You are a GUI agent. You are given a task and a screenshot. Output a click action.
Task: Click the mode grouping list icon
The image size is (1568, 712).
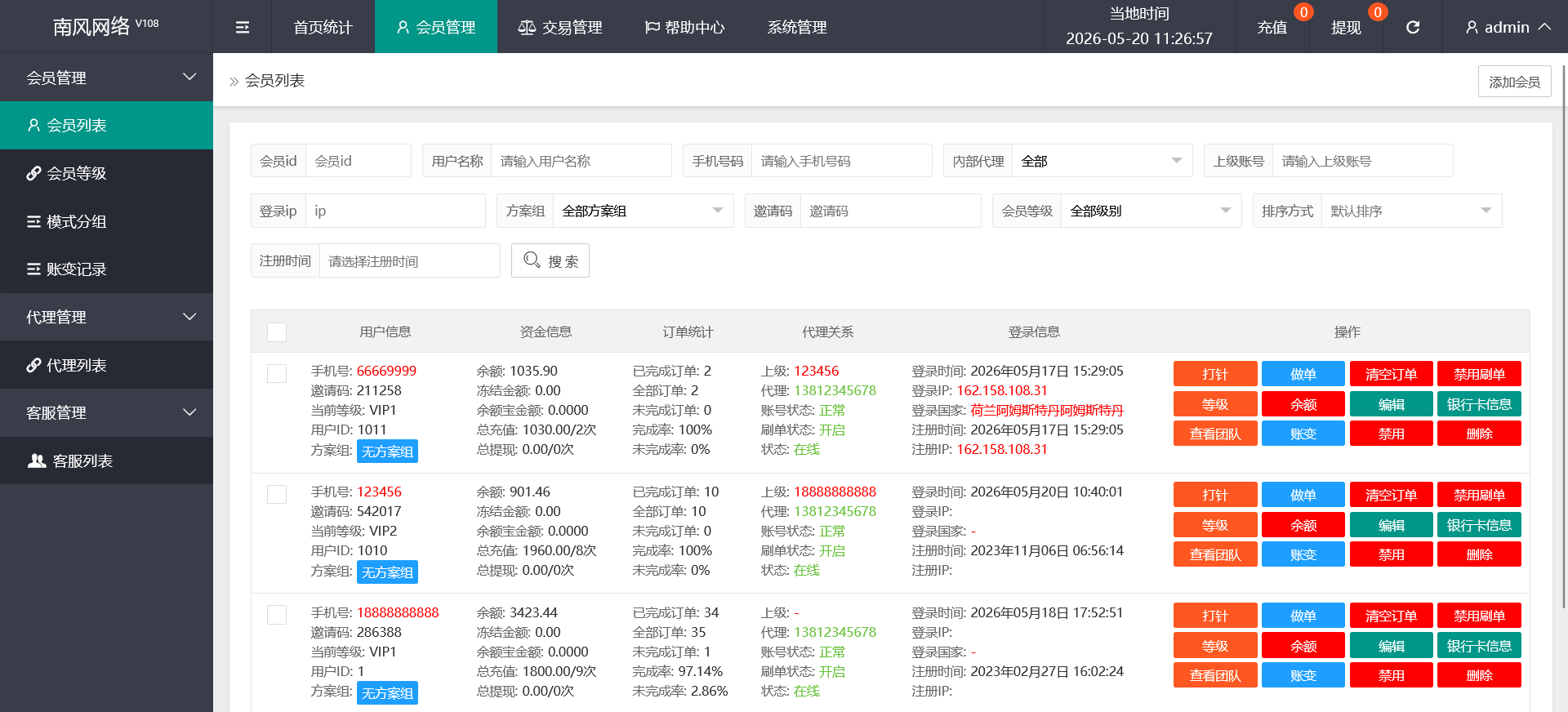click(x=33, y=221)
